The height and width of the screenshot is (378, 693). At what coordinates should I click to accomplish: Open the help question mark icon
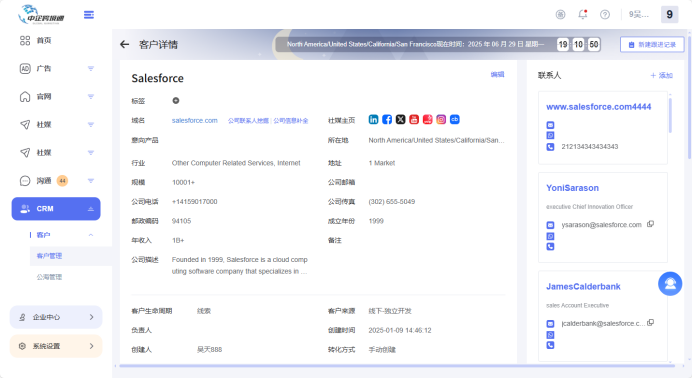click(605, 15)
